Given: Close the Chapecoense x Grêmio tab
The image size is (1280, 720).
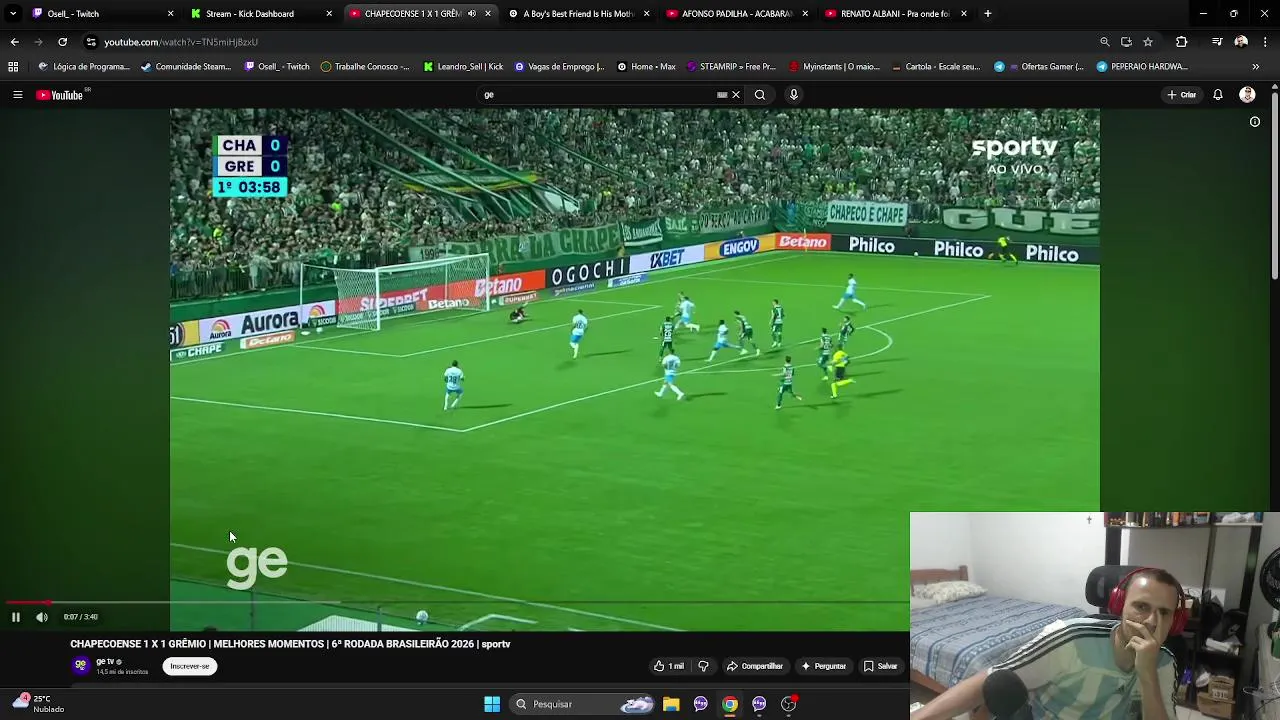Looking at the screenshot, I should [x=488, y=14].
